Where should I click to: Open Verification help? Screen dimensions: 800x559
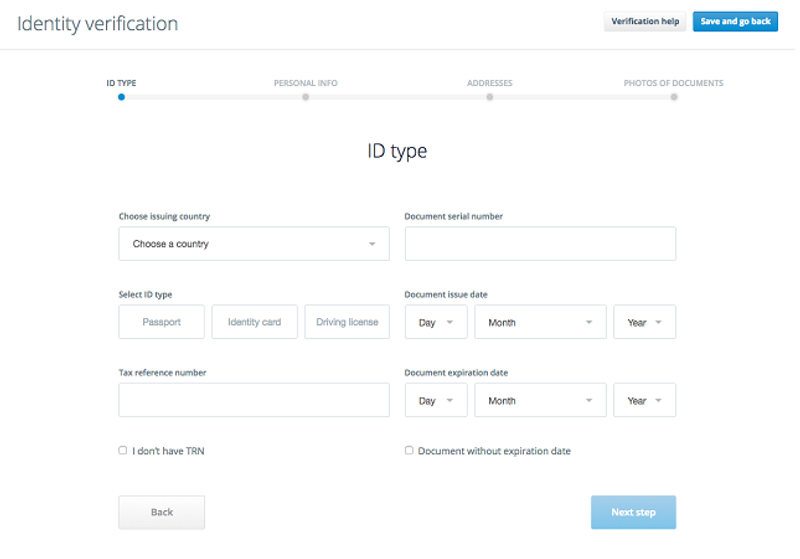point(645,22)
